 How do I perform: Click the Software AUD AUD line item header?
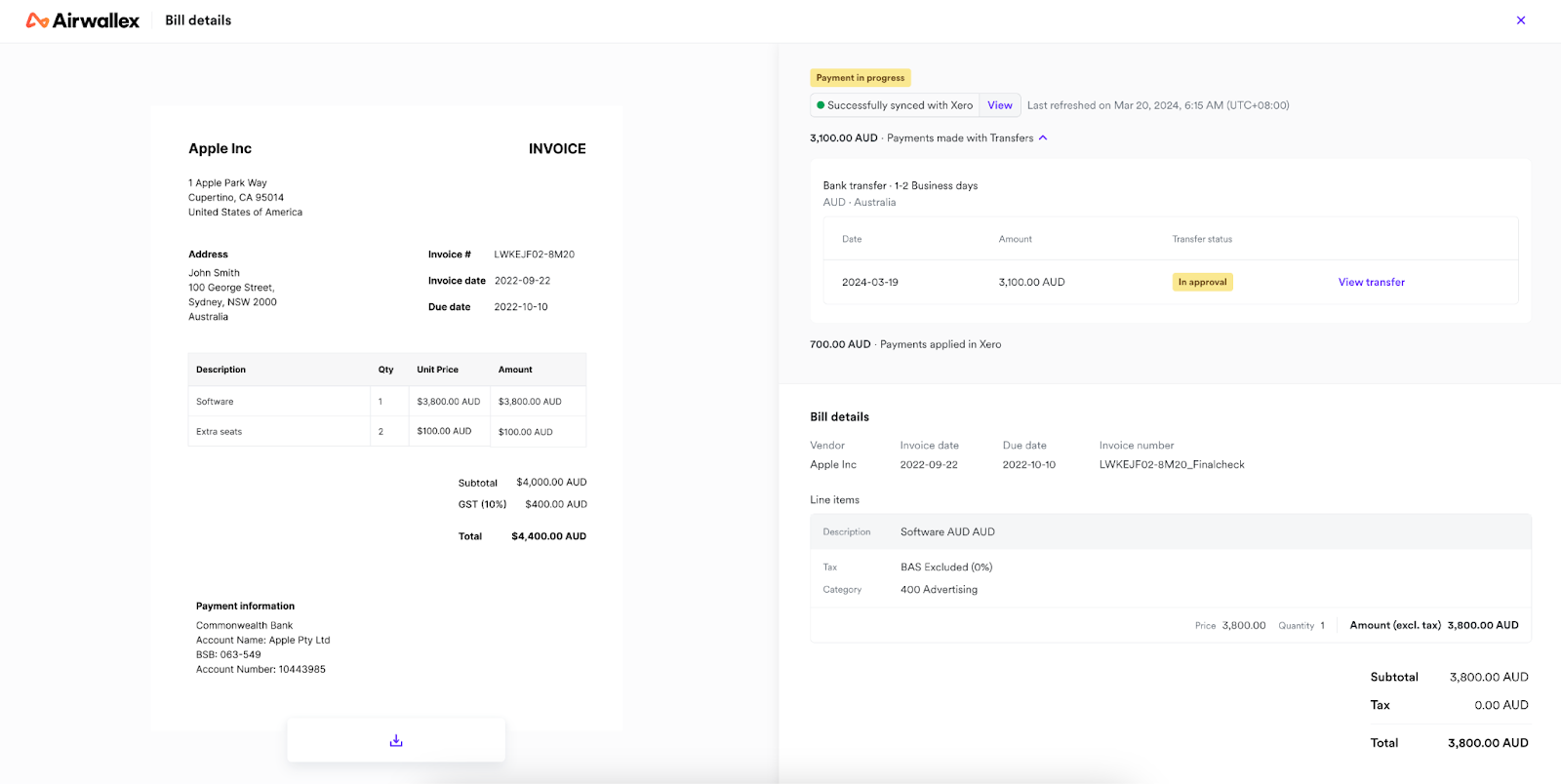946,532
